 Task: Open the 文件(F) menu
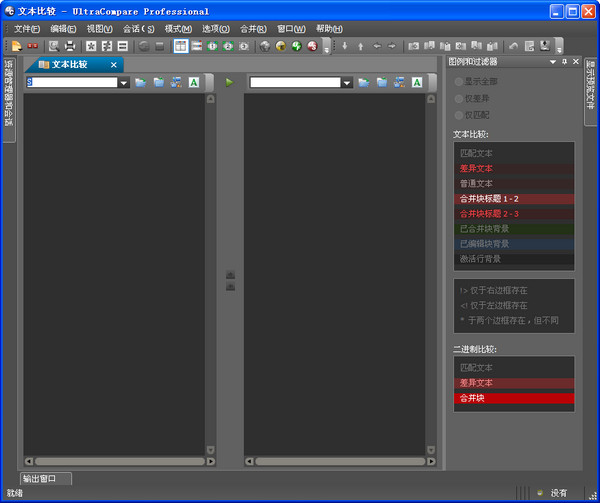[x=26, y=28]
